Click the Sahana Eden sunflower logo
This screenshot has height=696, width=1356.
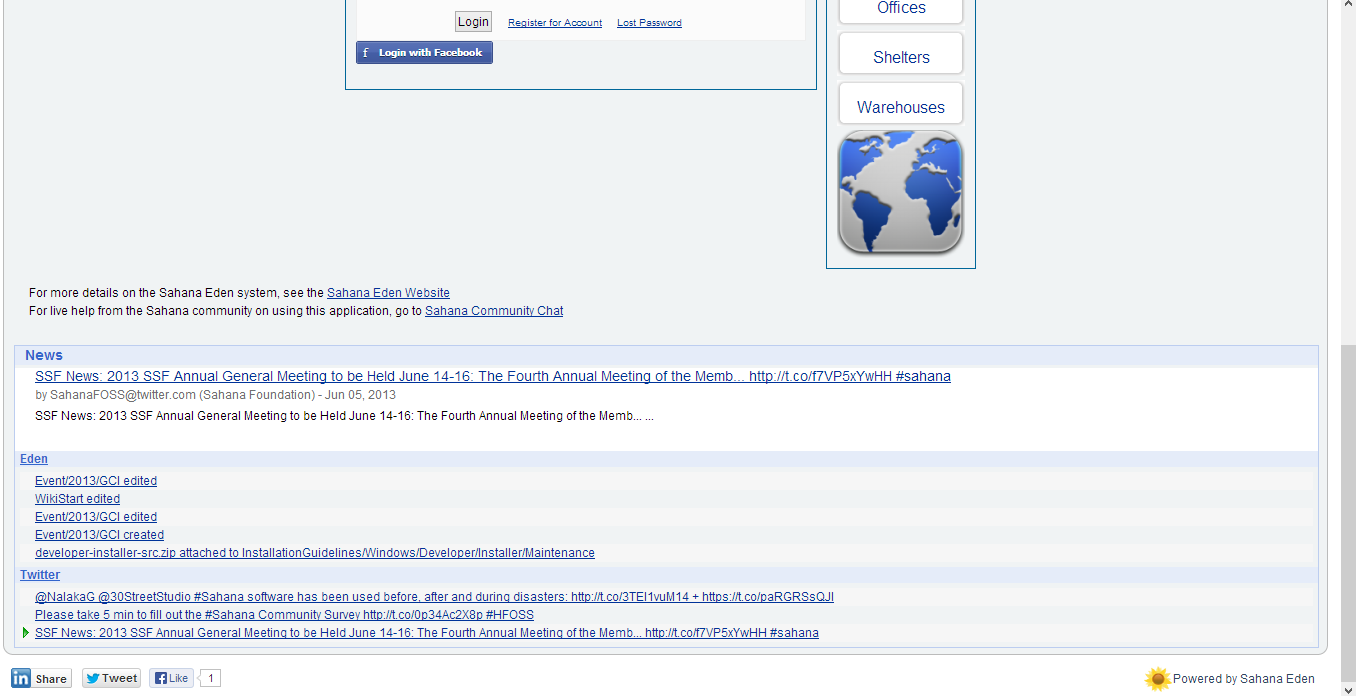(1157, 679)
